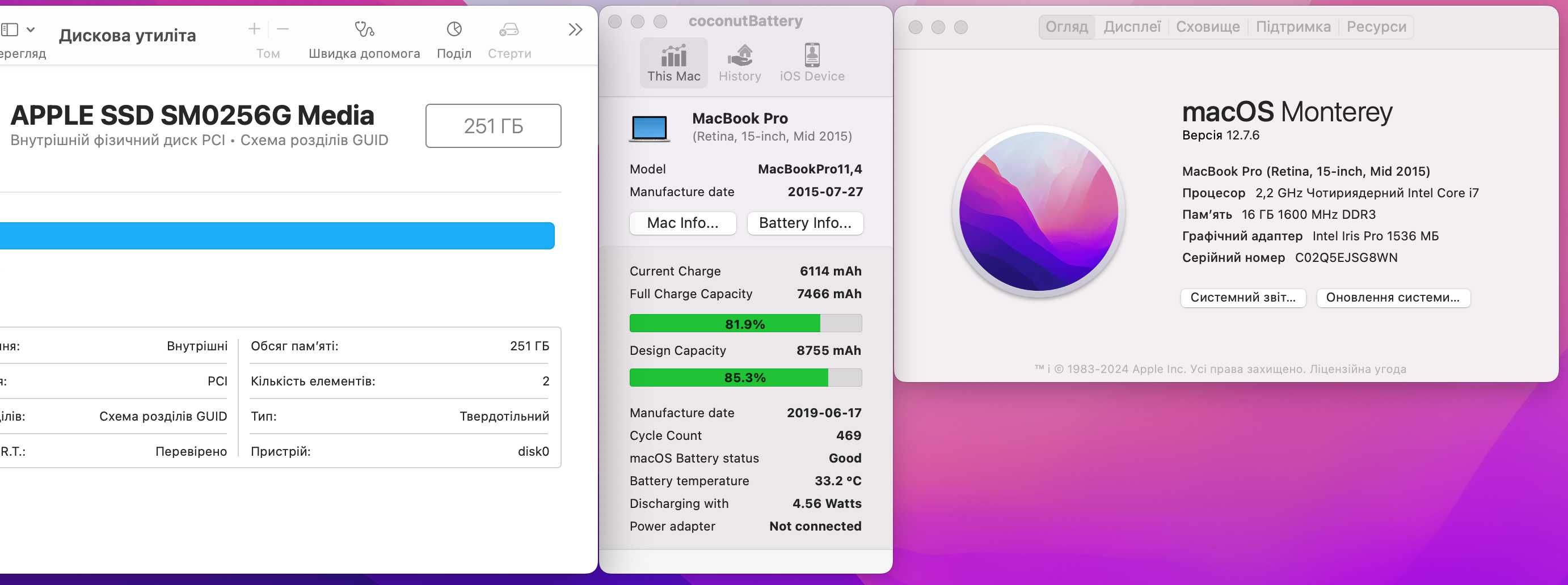Screen dimensions: 1568x585
Task: Click the 6114 mAh current charge value
Action: point(831,272)
